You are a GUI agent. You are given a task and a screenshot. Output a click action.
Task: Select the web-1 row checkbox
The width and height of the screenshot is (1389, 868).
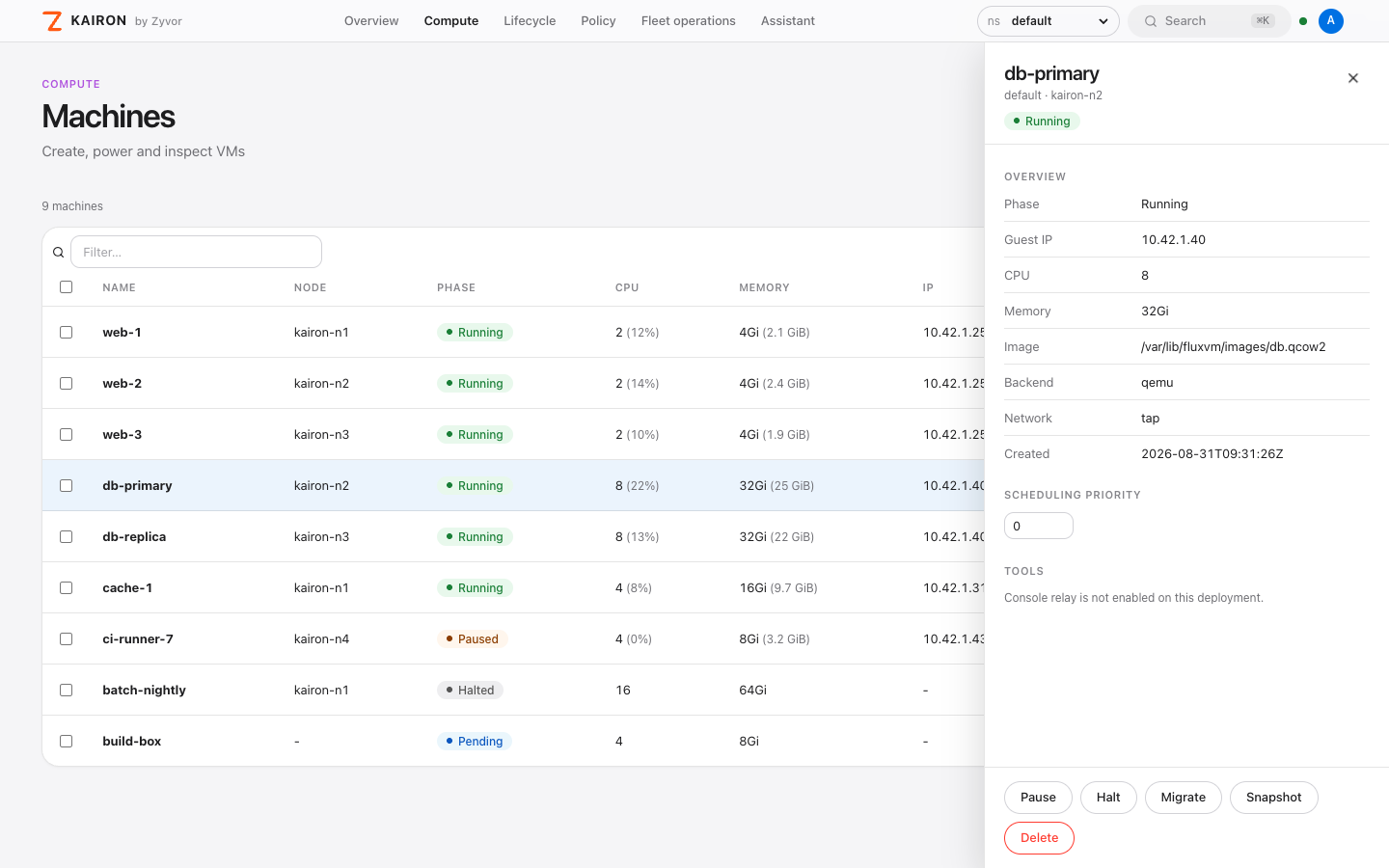[x=67, y=333]
